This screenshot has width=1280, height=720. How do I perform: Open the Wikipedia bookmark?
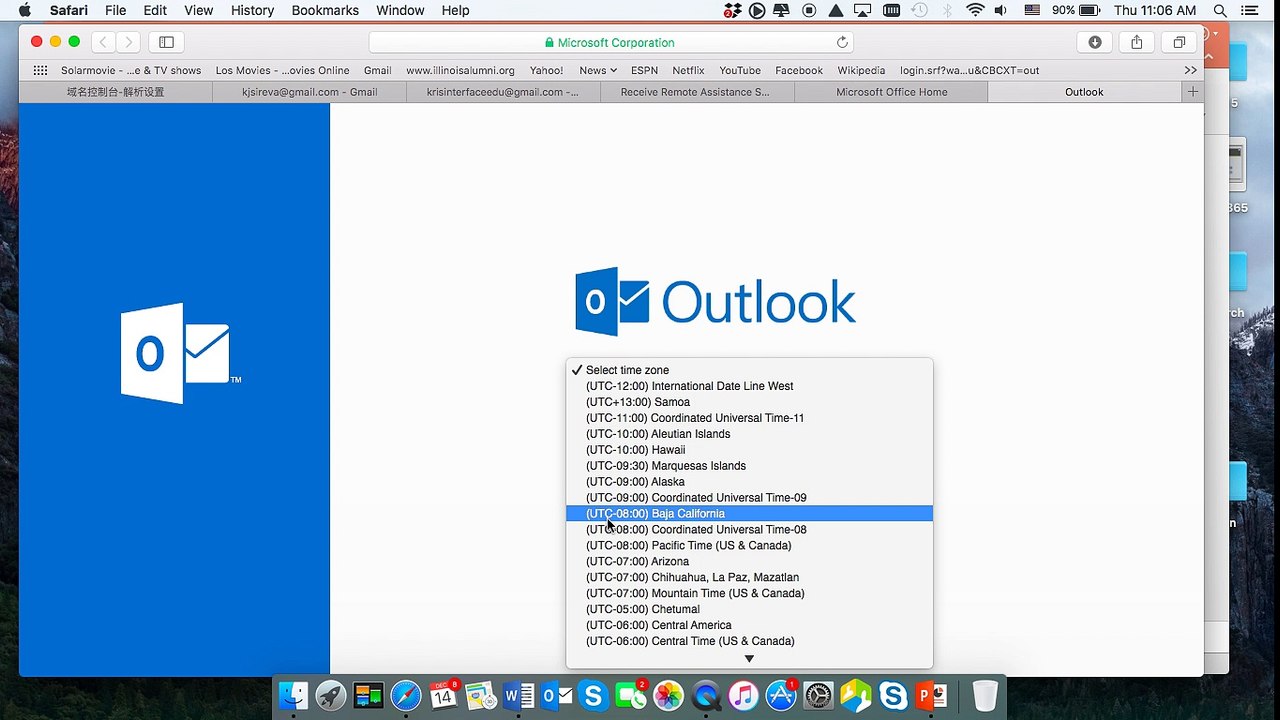[861, 70]
